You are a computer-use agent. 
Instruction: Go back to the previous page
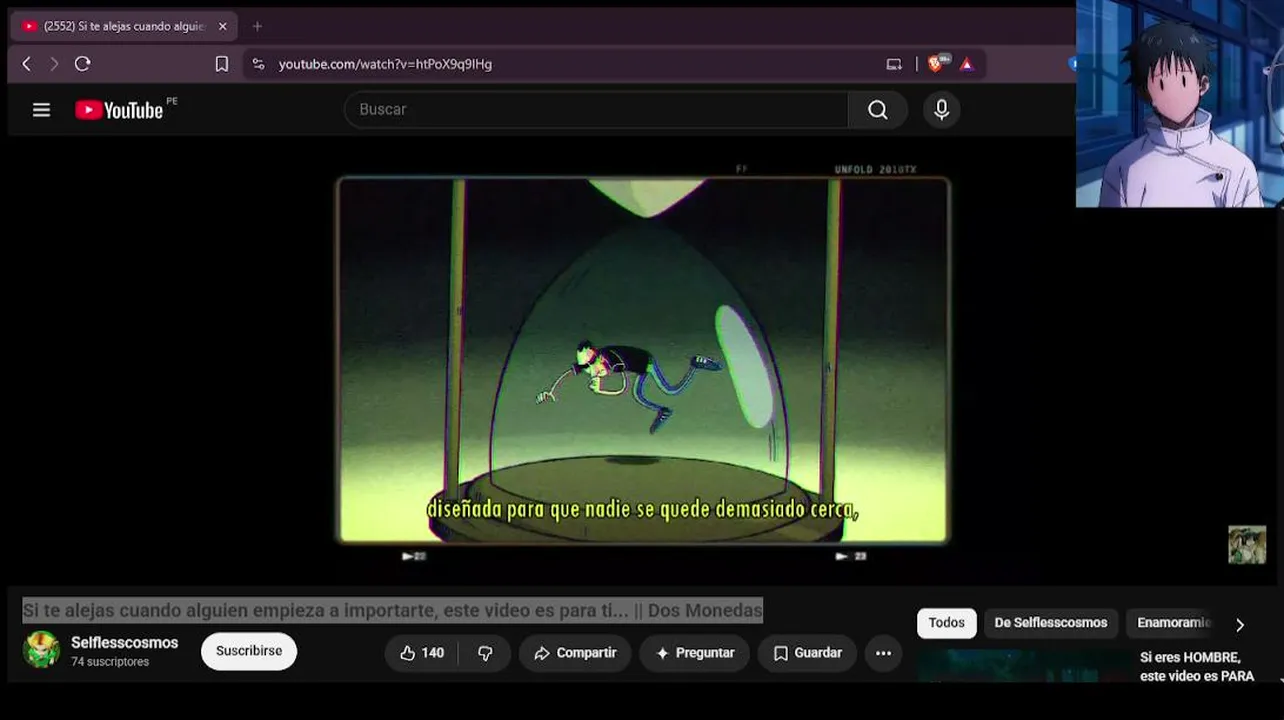point(27,64)
